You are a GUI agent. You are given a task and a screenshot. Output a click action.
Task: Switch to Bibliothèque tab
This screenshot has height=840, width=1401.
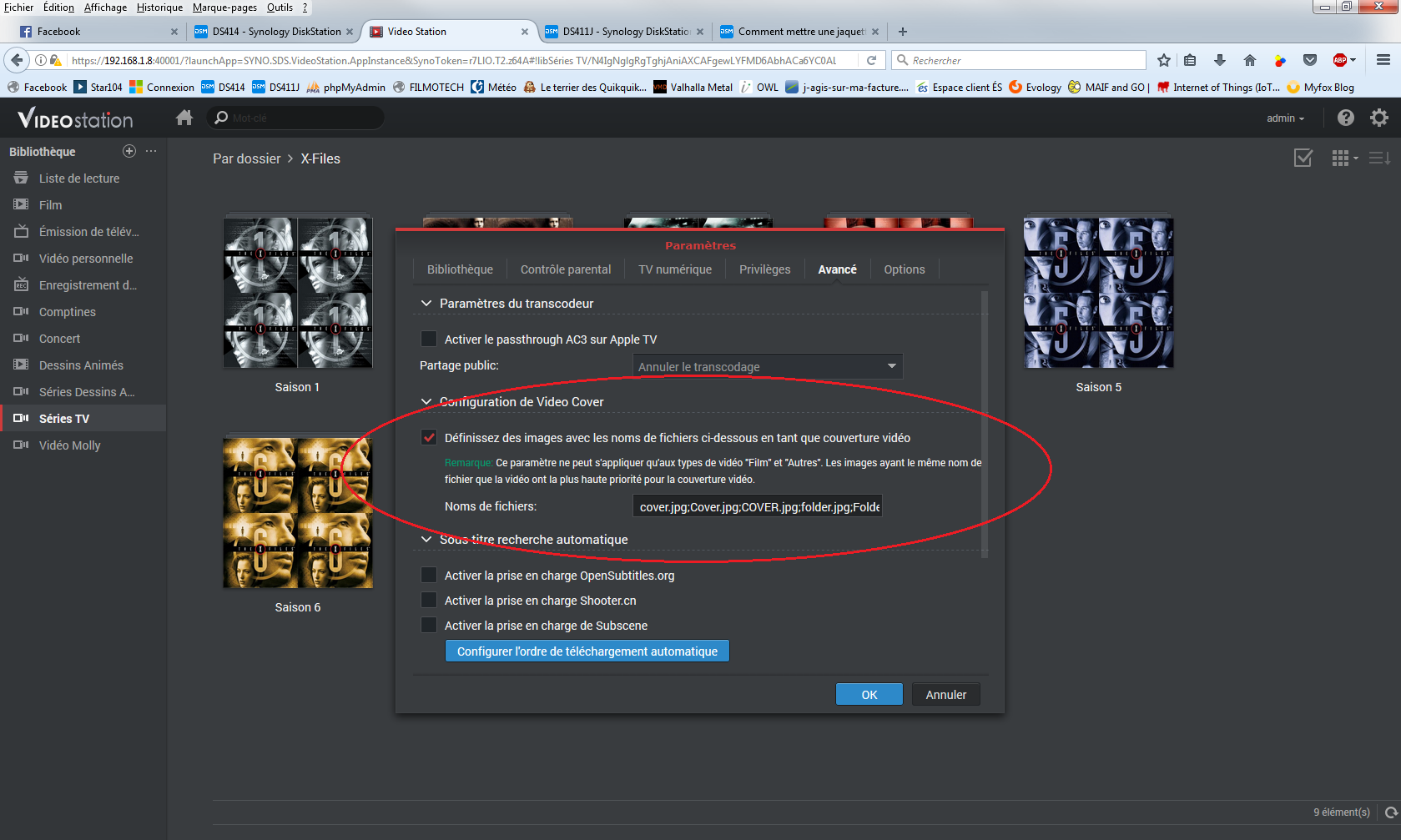(x=460, y=269)
